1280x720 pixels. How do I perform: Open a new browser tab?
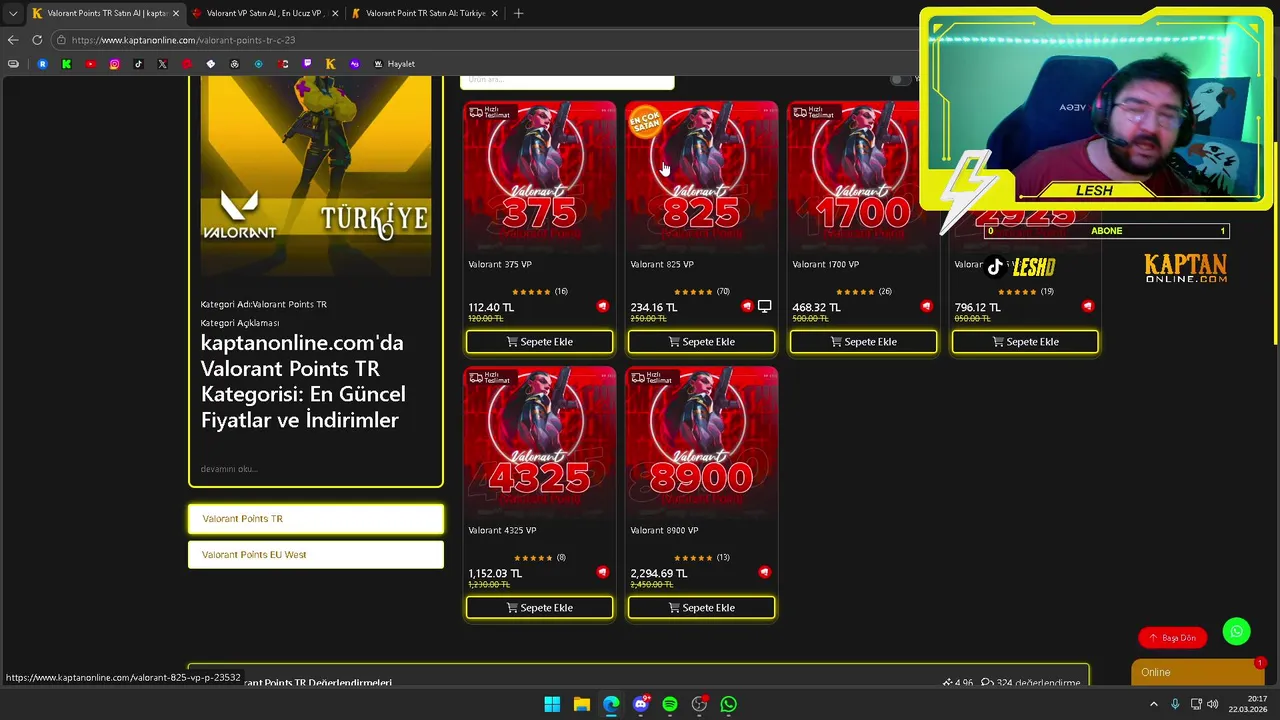[x=518, y=14]
